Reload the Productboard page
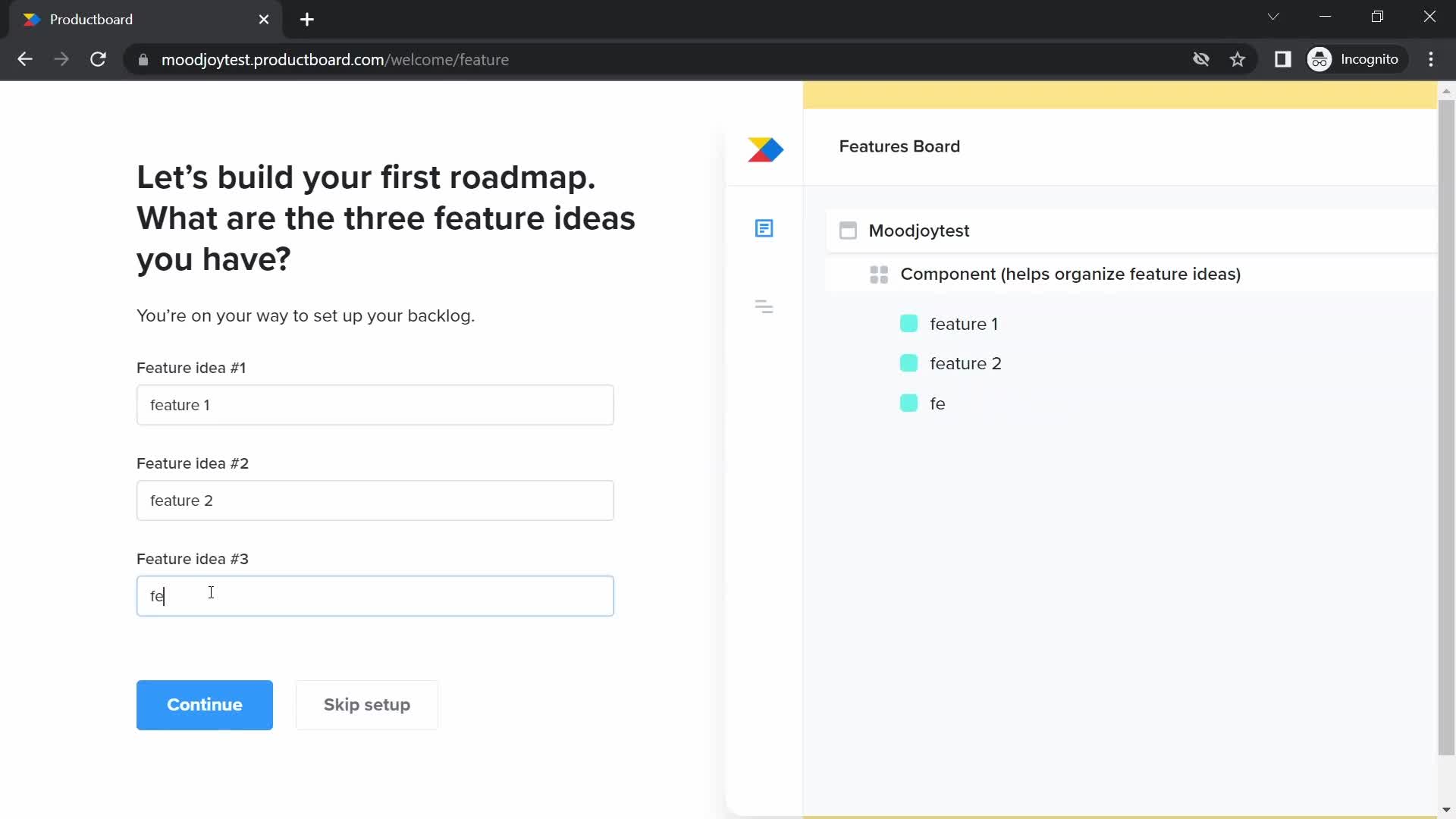The image size is (1456, 819). pos(98,59)
